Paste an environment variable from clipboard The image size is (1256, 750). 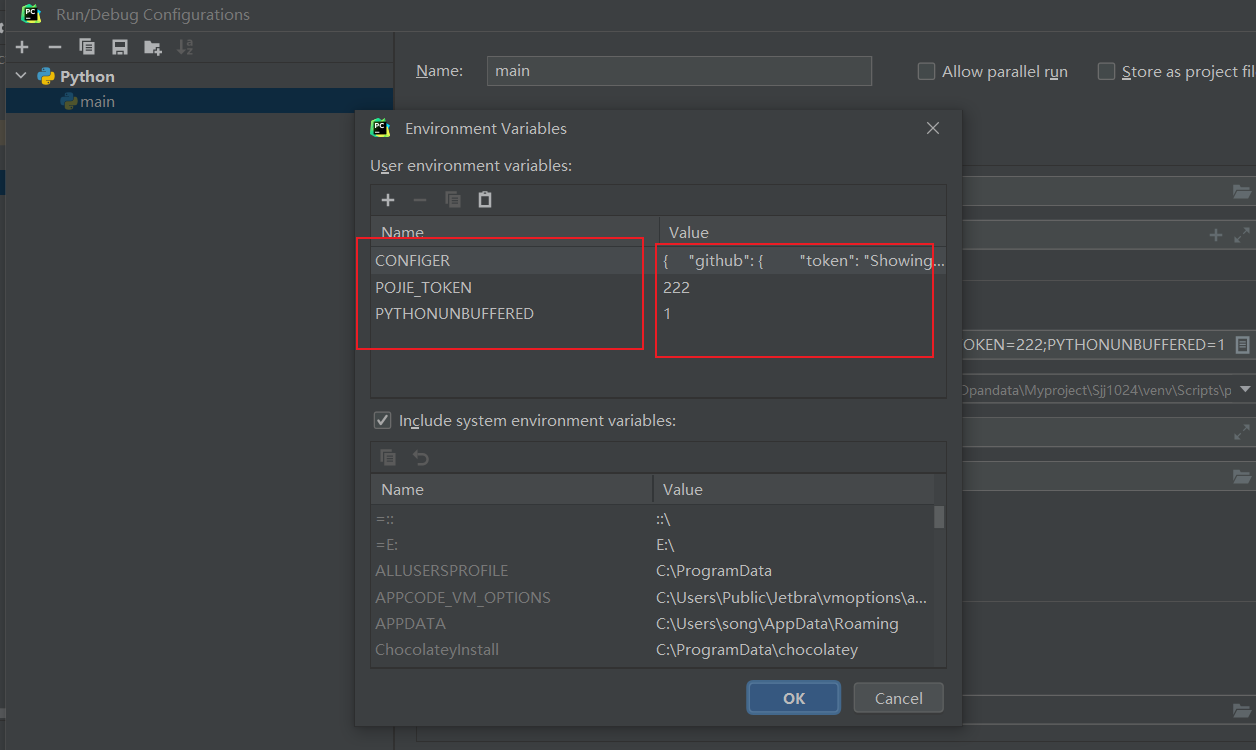484,199
